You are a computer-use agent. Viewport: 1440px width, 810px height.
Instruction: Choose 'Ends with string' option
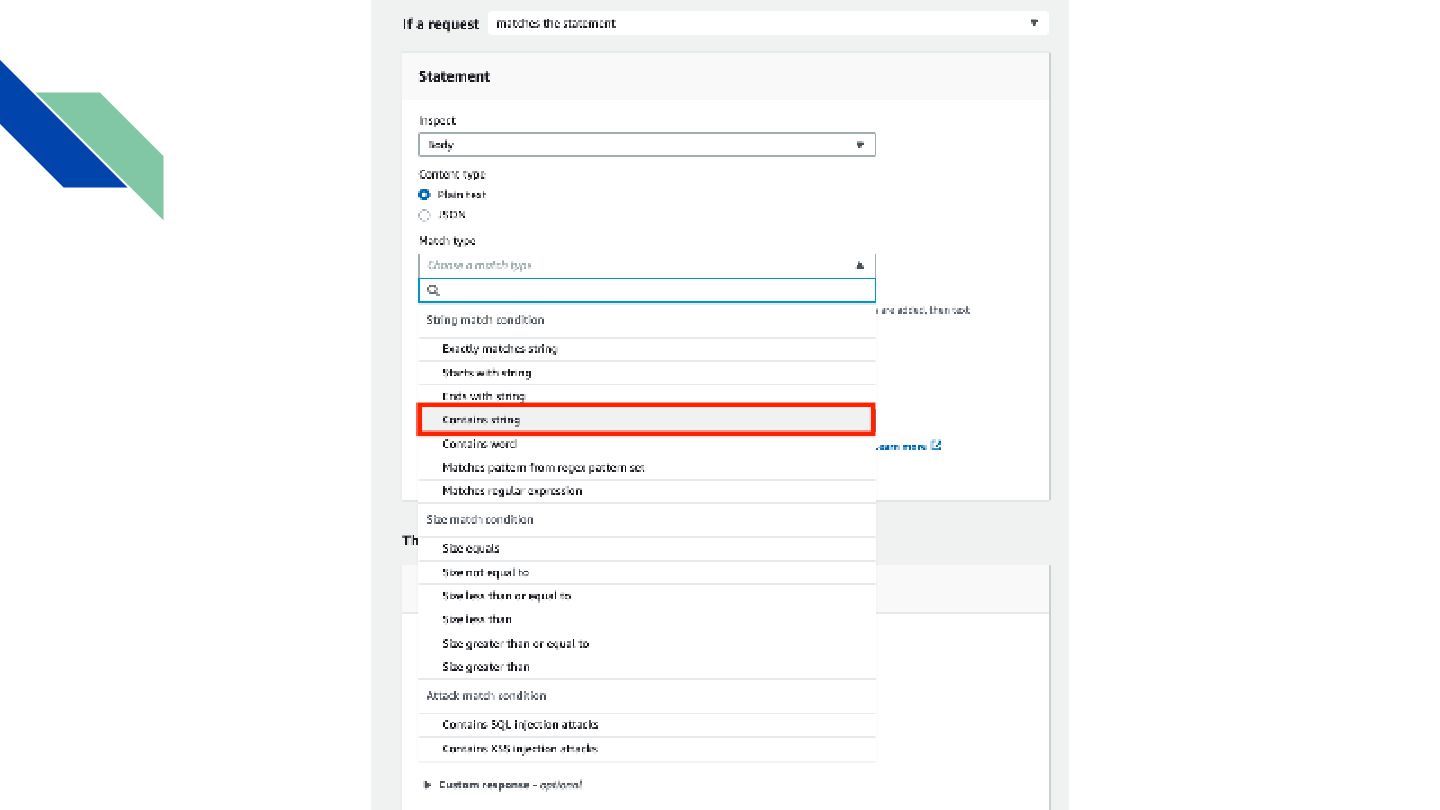[647, 396]
